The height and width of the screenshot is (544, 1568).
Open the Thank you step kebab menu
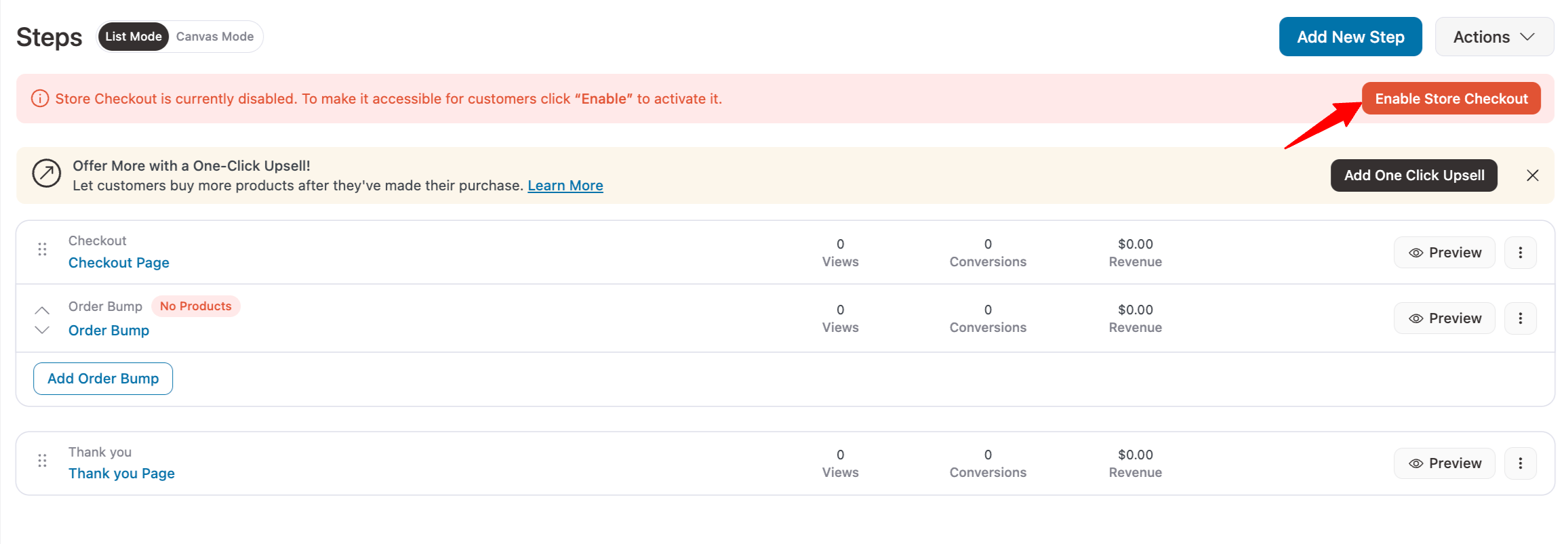(1521, 463)
